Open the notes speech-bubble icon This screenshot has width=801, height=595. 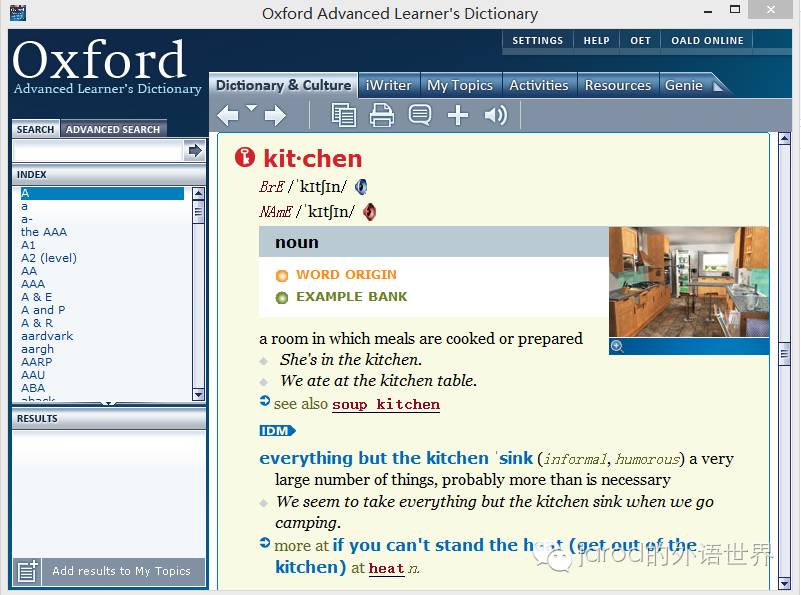click(x=420, y=115)
